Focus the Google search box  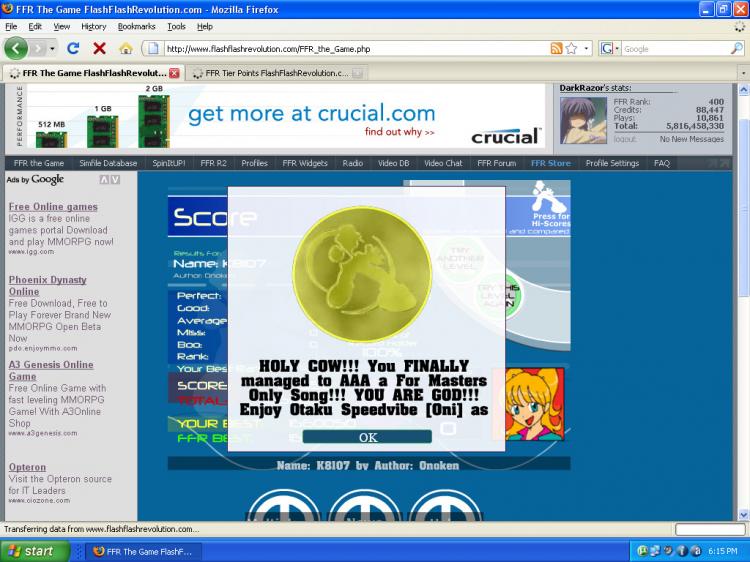(675, 49)
